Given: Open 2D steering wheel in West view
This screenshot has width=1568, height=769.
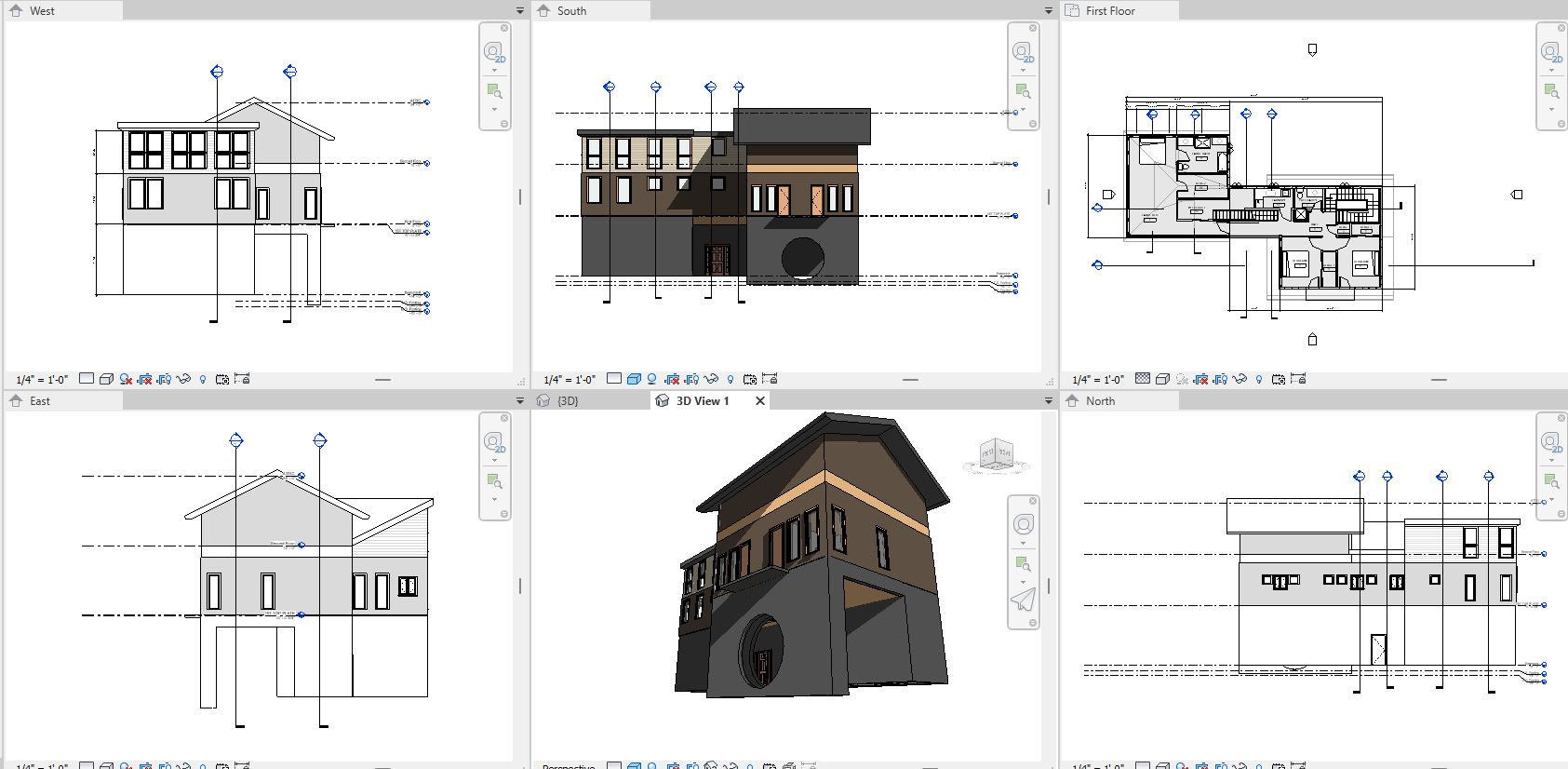Looking at the screenshot, I should (494, 52).
